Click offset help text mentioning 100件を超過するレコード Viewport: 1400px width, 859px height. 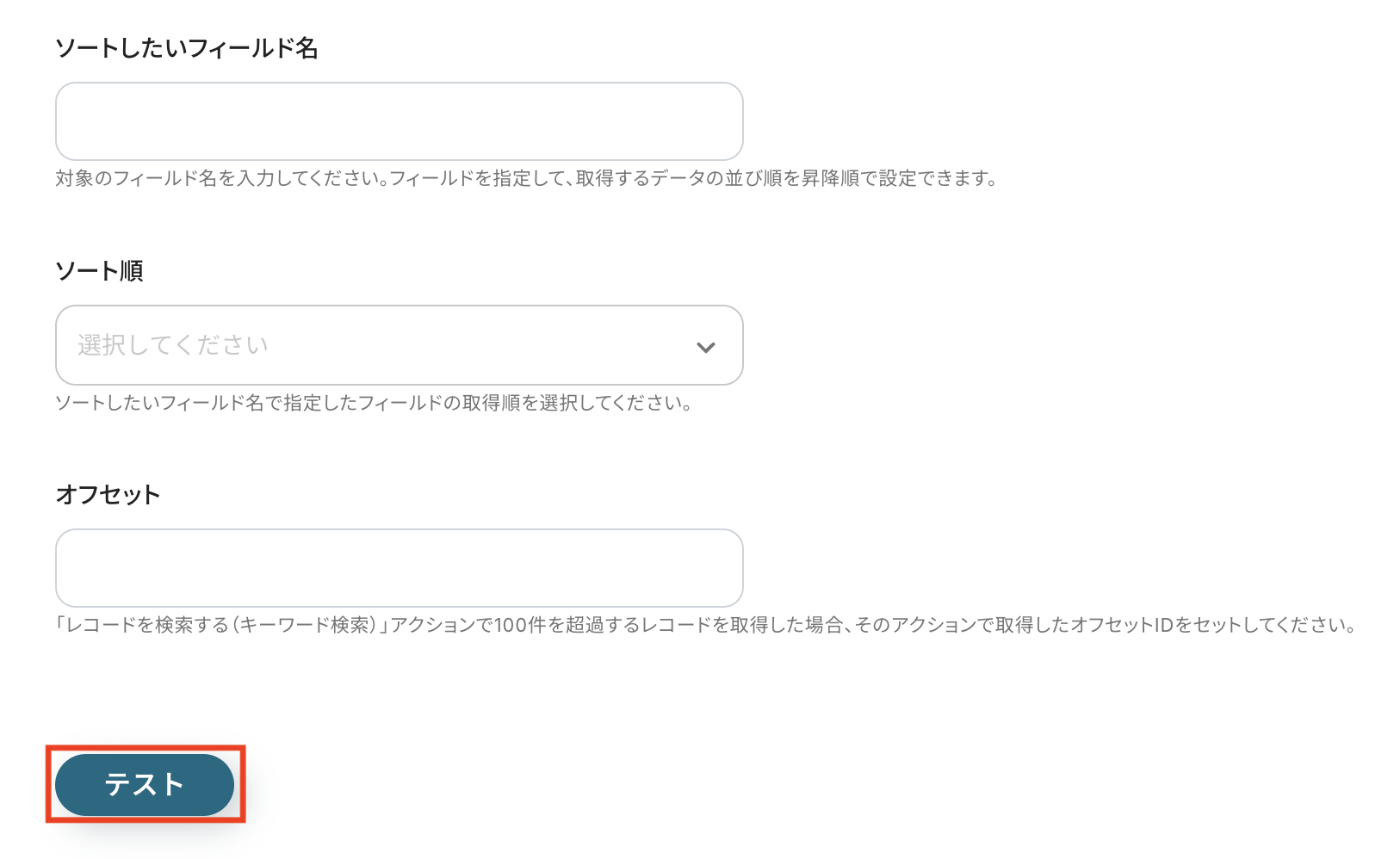click(706, 625)
